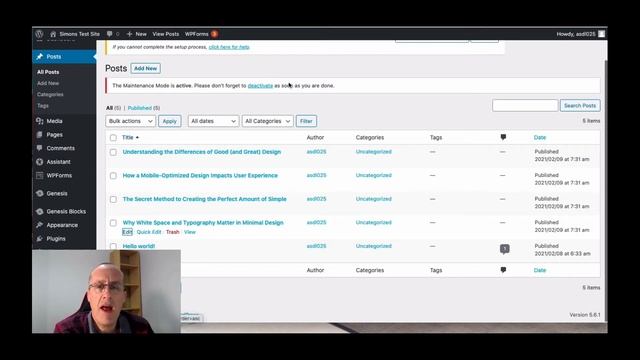640x360 pixels.
Task: Open the WordPress logo menu
Action: point(39,34)
